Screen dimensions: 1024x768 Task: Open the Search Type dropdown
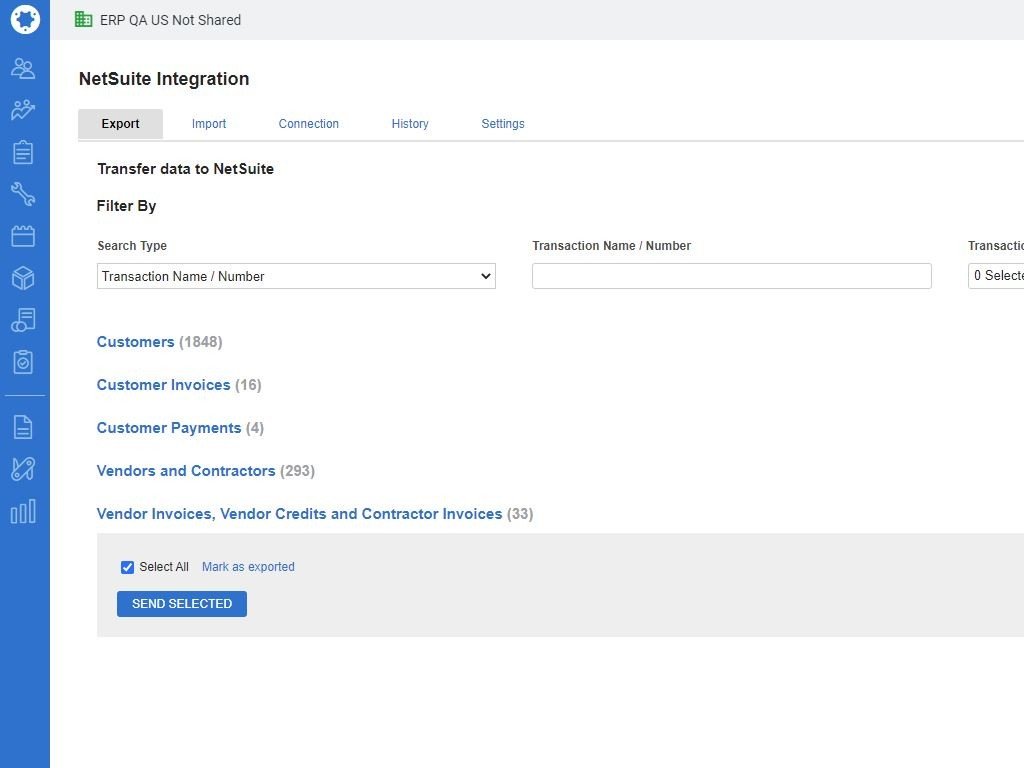coord(296,276)
